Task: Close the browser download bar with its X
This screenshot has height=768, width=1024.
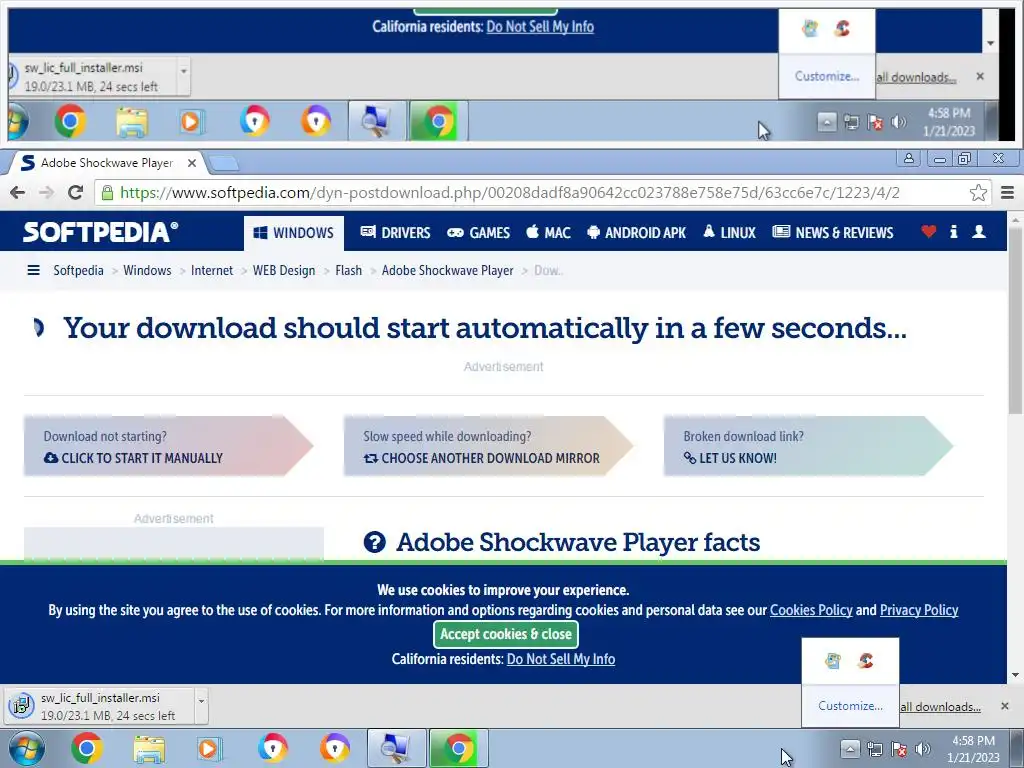Action: [1004, 706]
